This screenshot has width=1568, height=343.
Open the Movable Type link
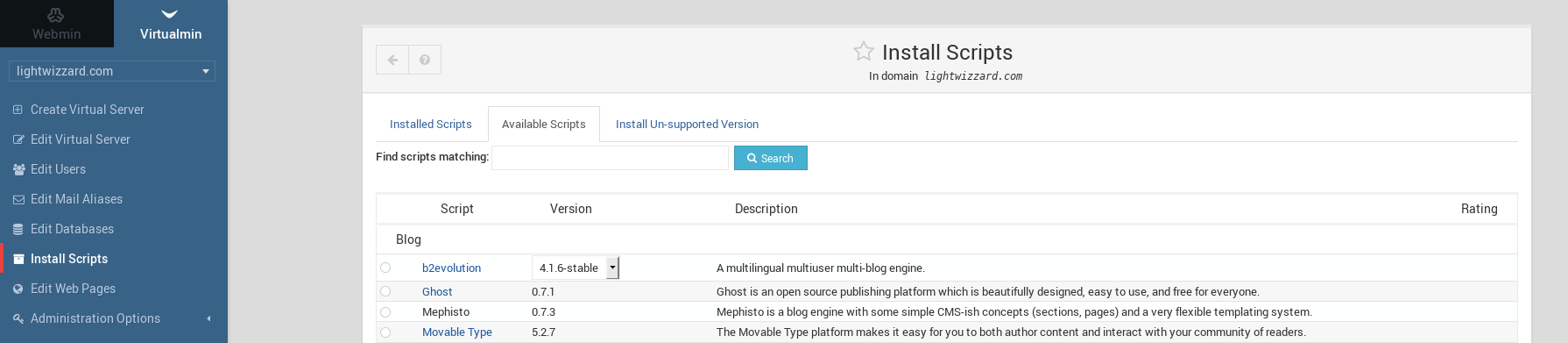point(457,332)
